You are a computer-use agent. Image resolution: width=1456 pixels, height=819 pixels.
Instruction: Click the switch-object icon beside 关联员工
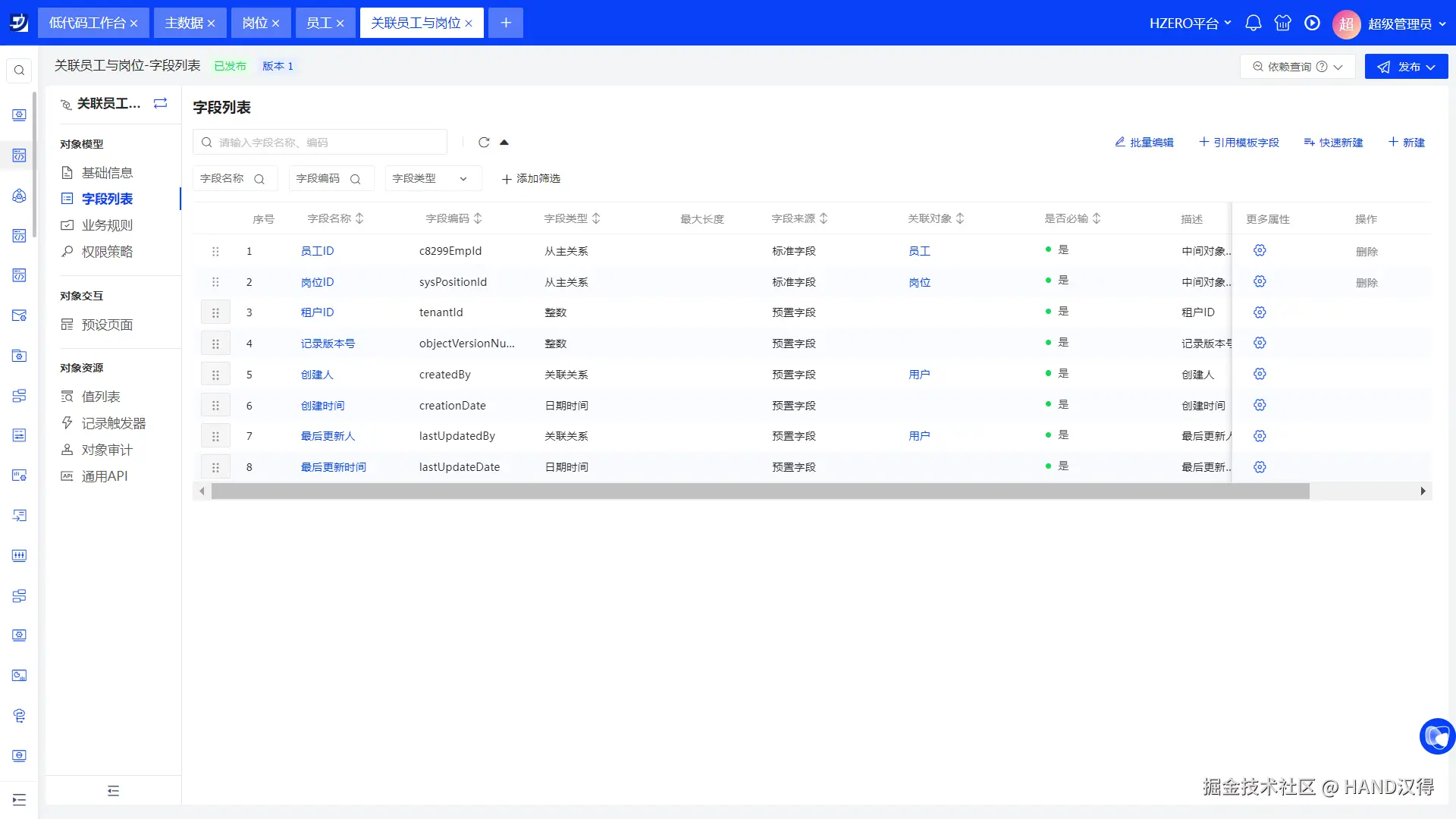[160, 103]
